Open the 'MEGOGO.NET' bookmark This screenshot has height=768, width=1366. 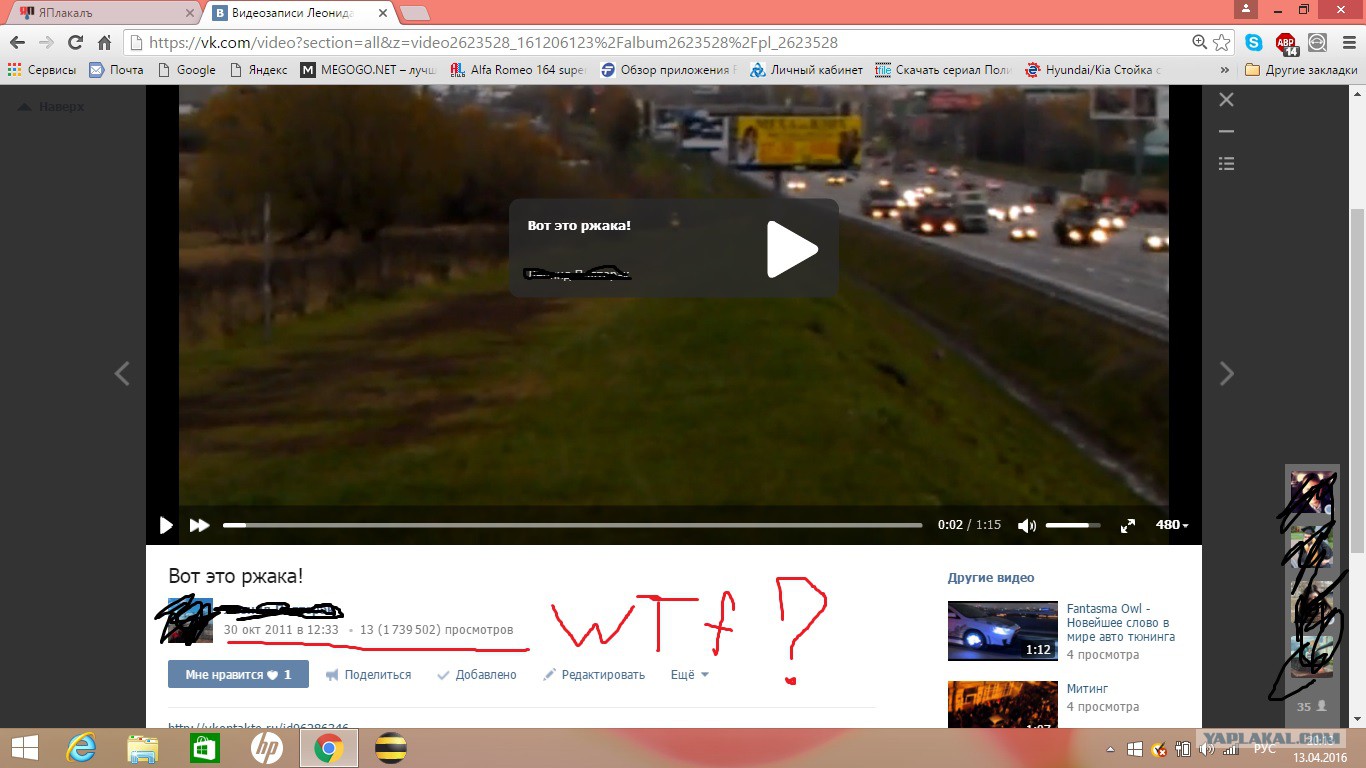[369, 70]
